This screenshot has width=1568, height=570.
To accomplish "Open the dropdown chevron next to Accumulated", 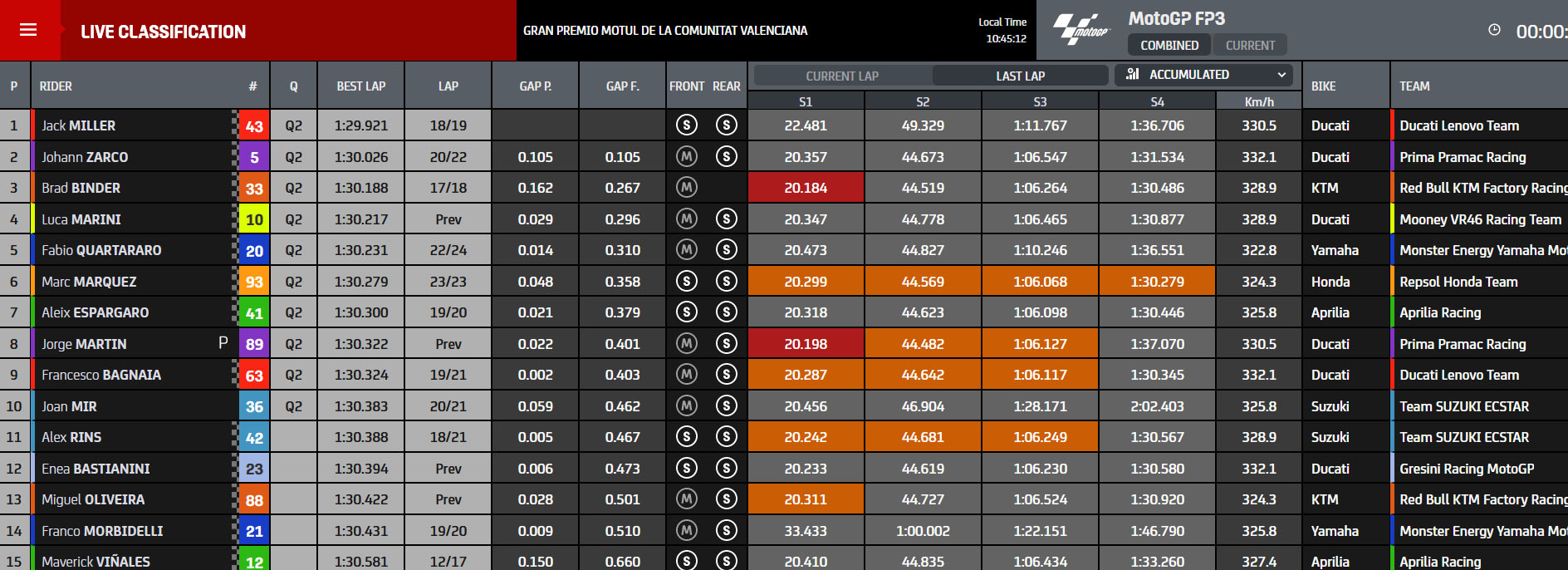I will 1281,75.
